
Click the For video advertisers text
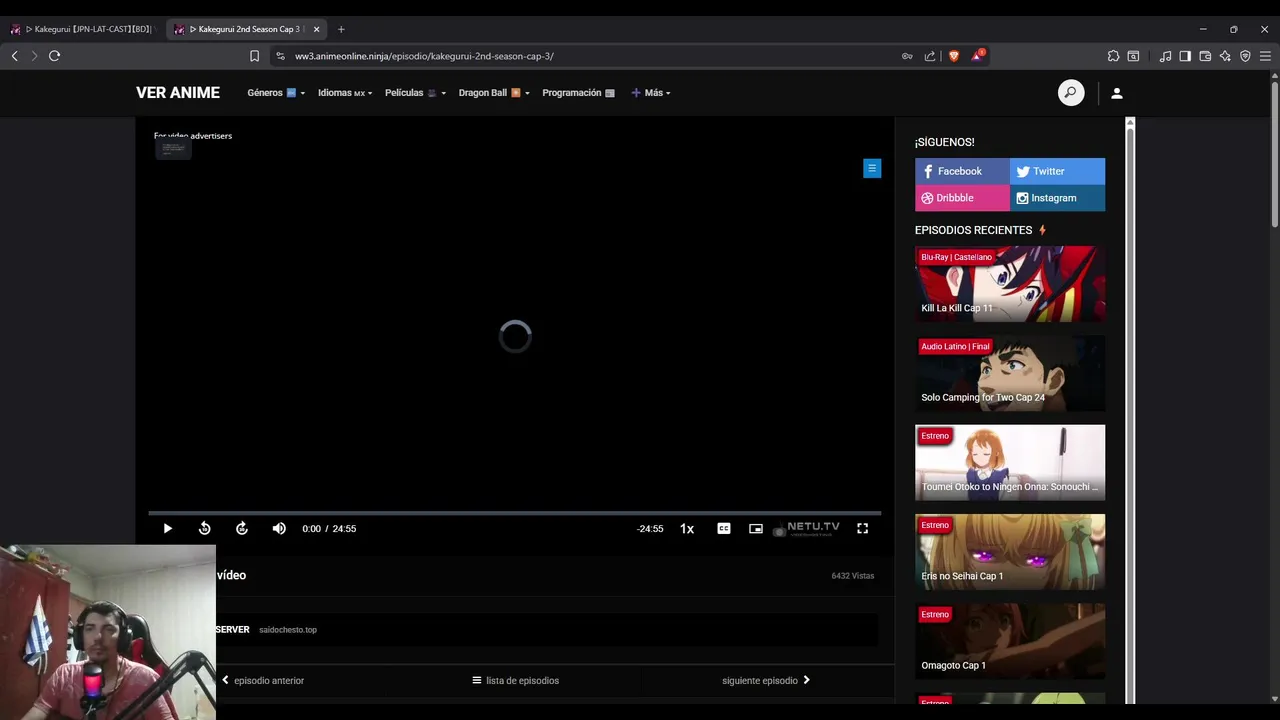pos(193,136)
